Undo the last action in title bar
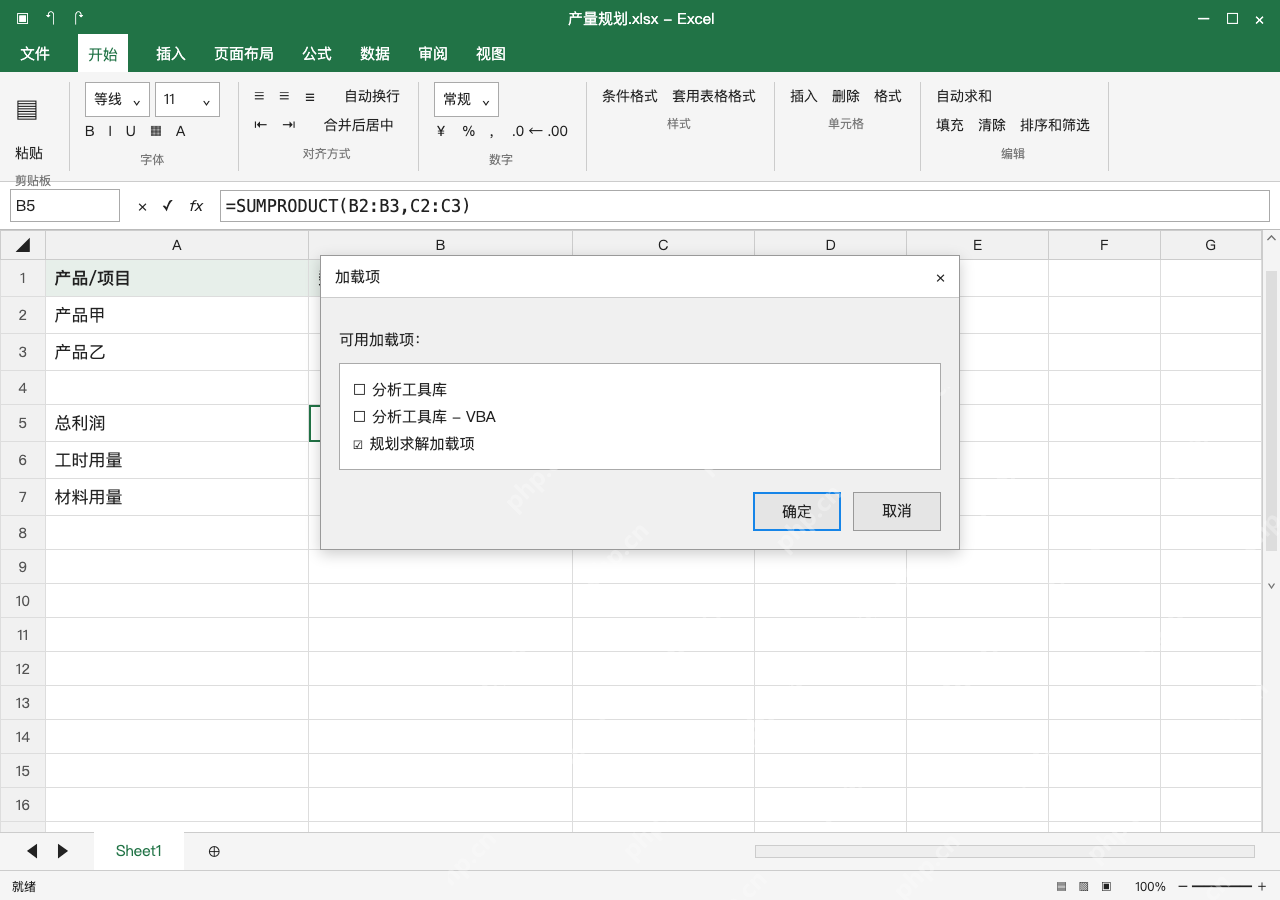 point(50,18)
